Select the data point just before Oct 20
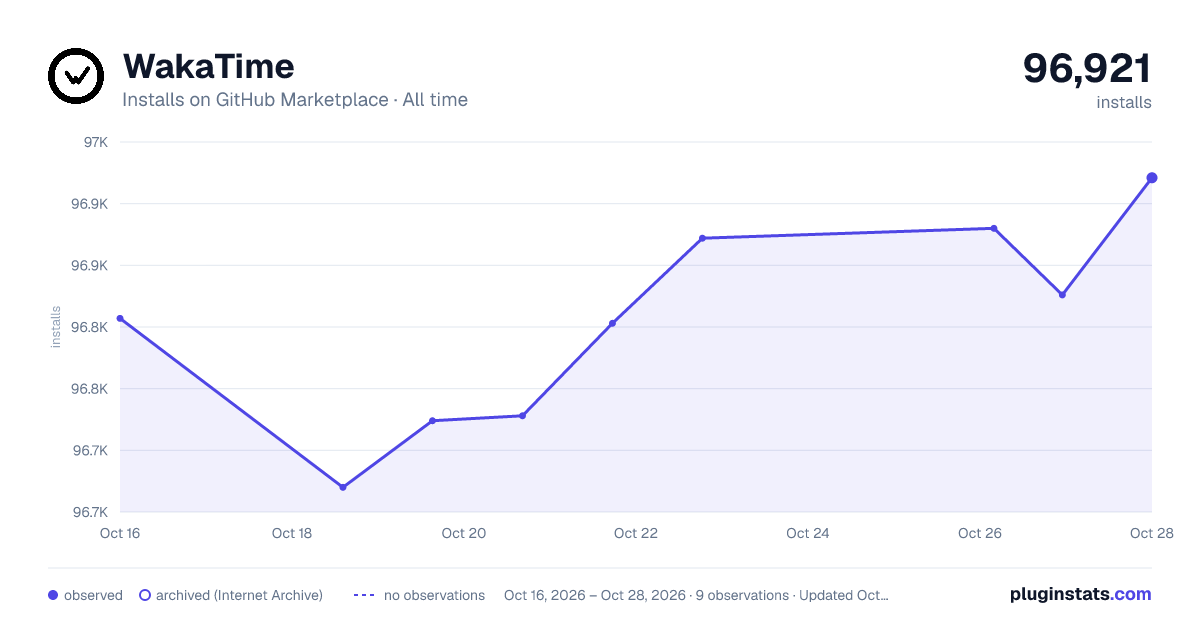Image resolution: width=1200 pixels, height=630 pixels. [x=432, y=420]
